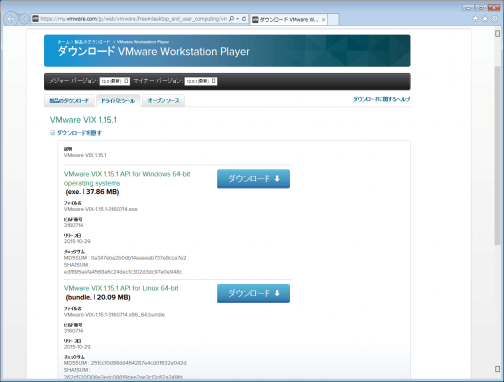Switch to the open source tab
Screen dimensions: 504x382
pos(163,101)
